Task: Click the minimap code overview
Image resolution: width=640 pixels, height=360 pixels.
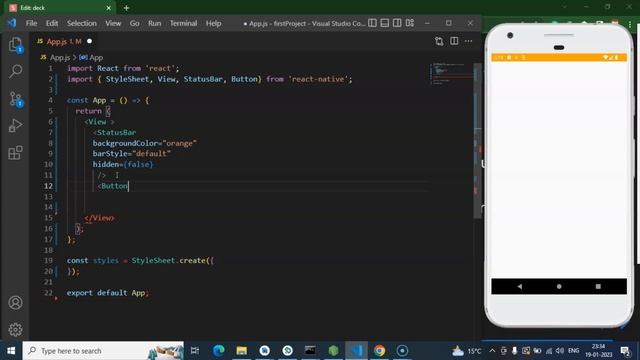Action: (451, 73)
